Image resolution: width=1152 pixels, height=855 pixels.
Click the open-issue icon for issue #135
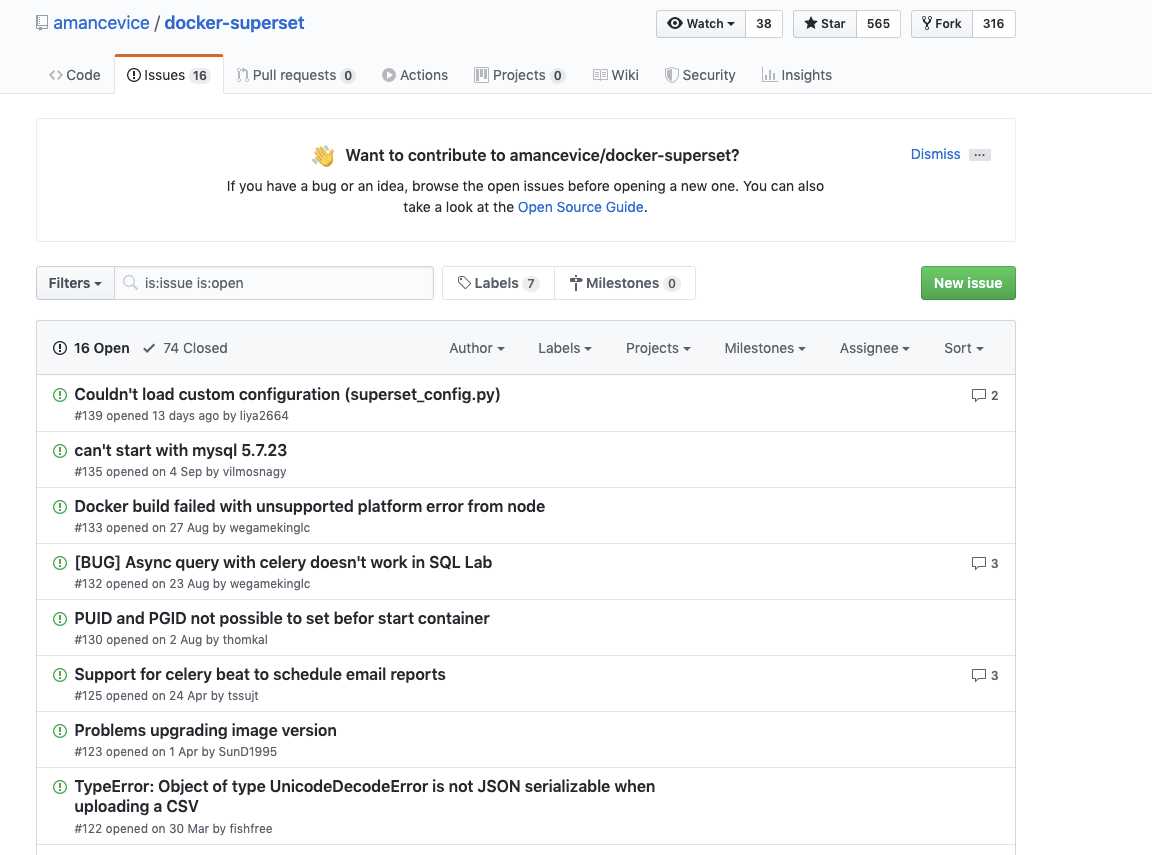pyautogui.click(x=60, y=451)
